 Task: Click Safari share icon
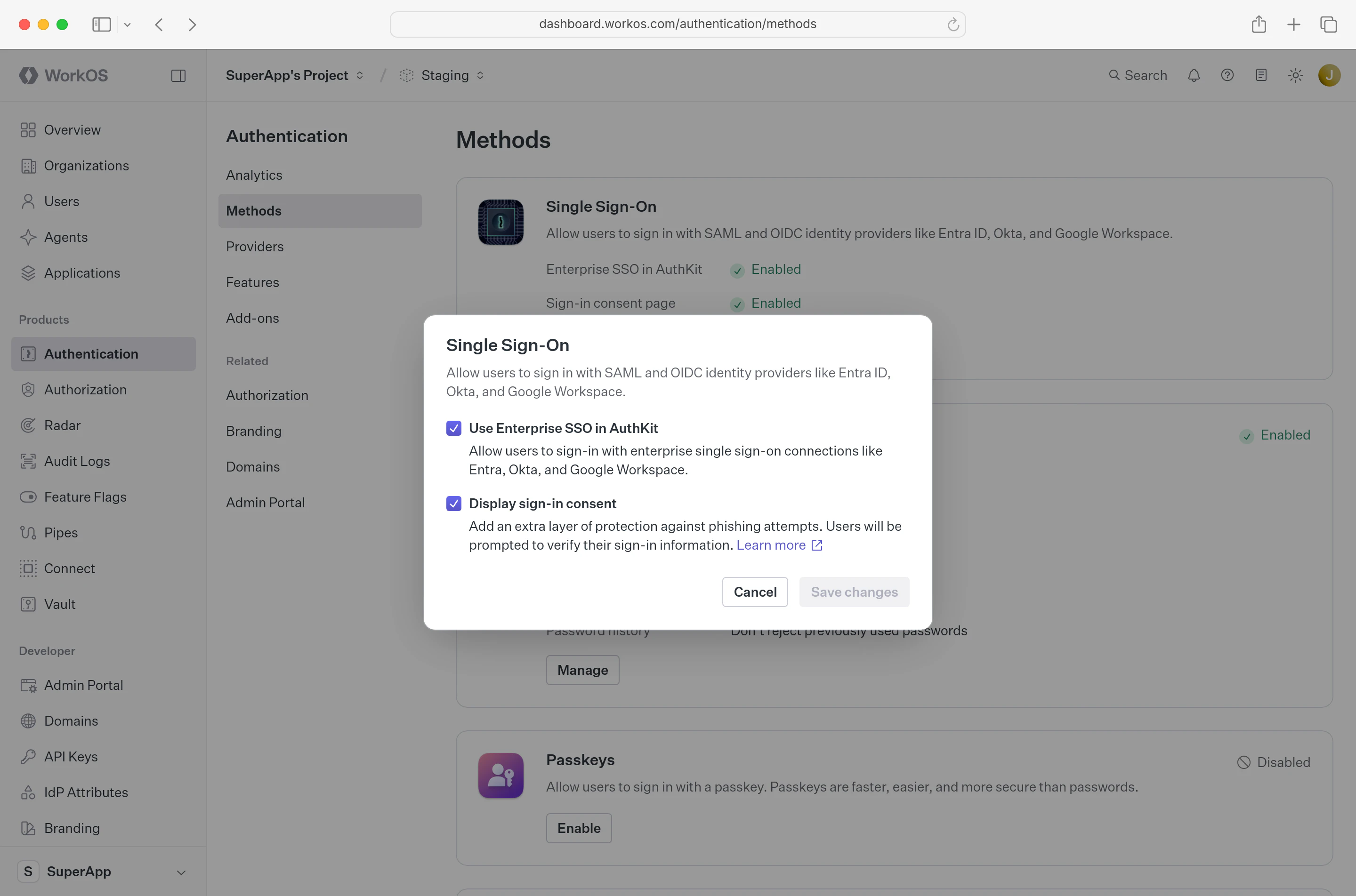(x=1259, y=24)
